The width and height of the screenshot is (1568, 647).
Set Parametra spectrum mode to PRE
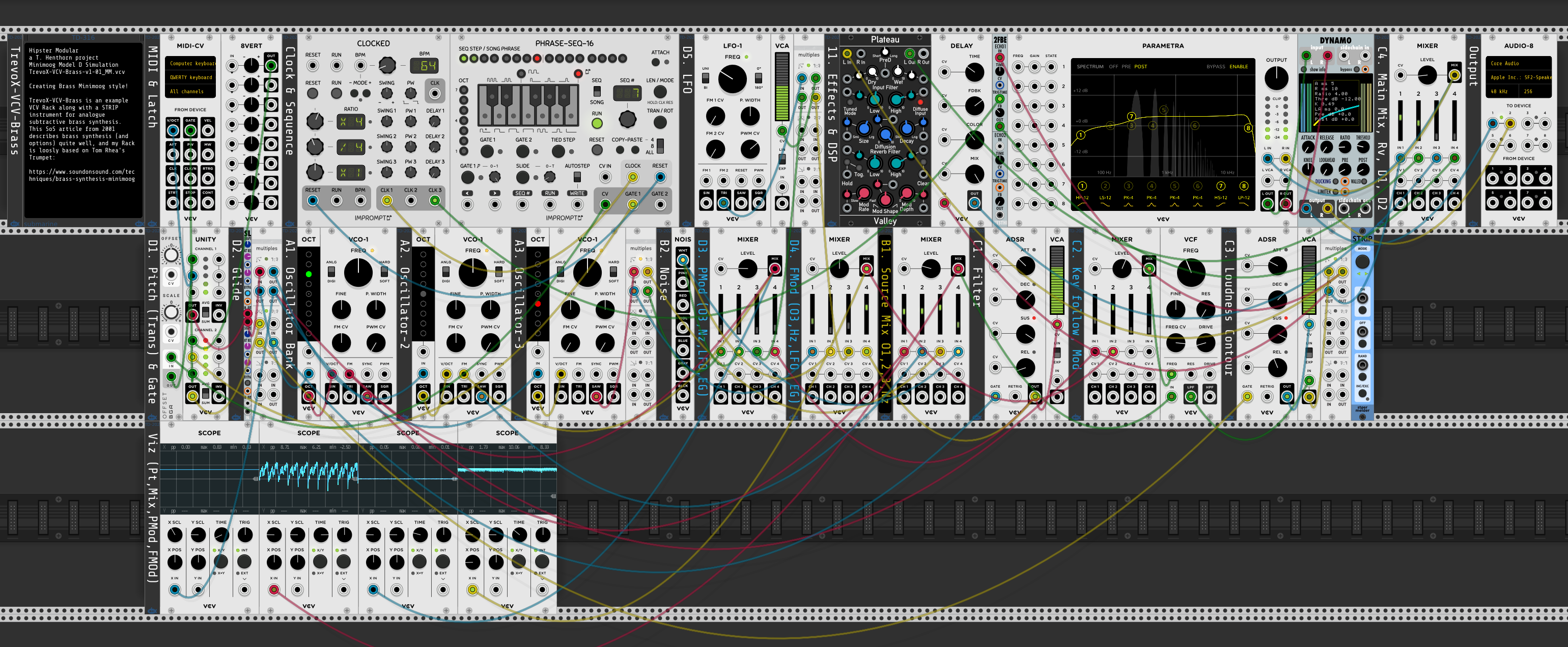[1126, 66]
